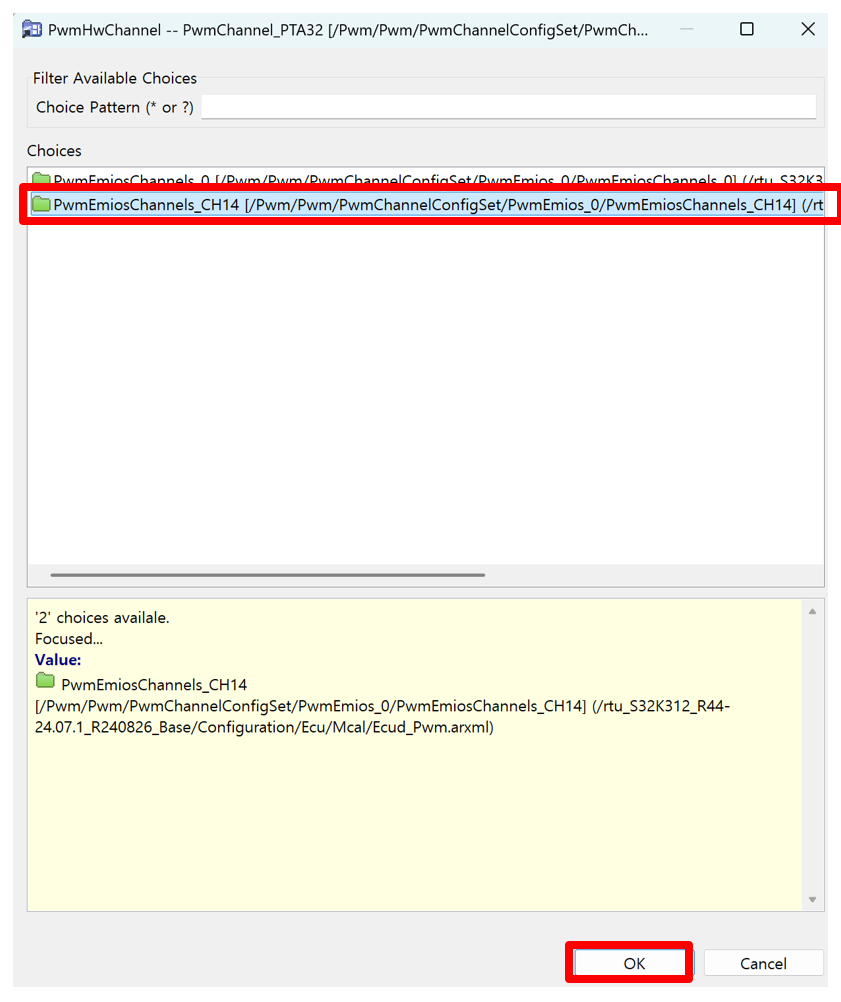
Task: Click the bold Value: label
Action: [58, 660]
